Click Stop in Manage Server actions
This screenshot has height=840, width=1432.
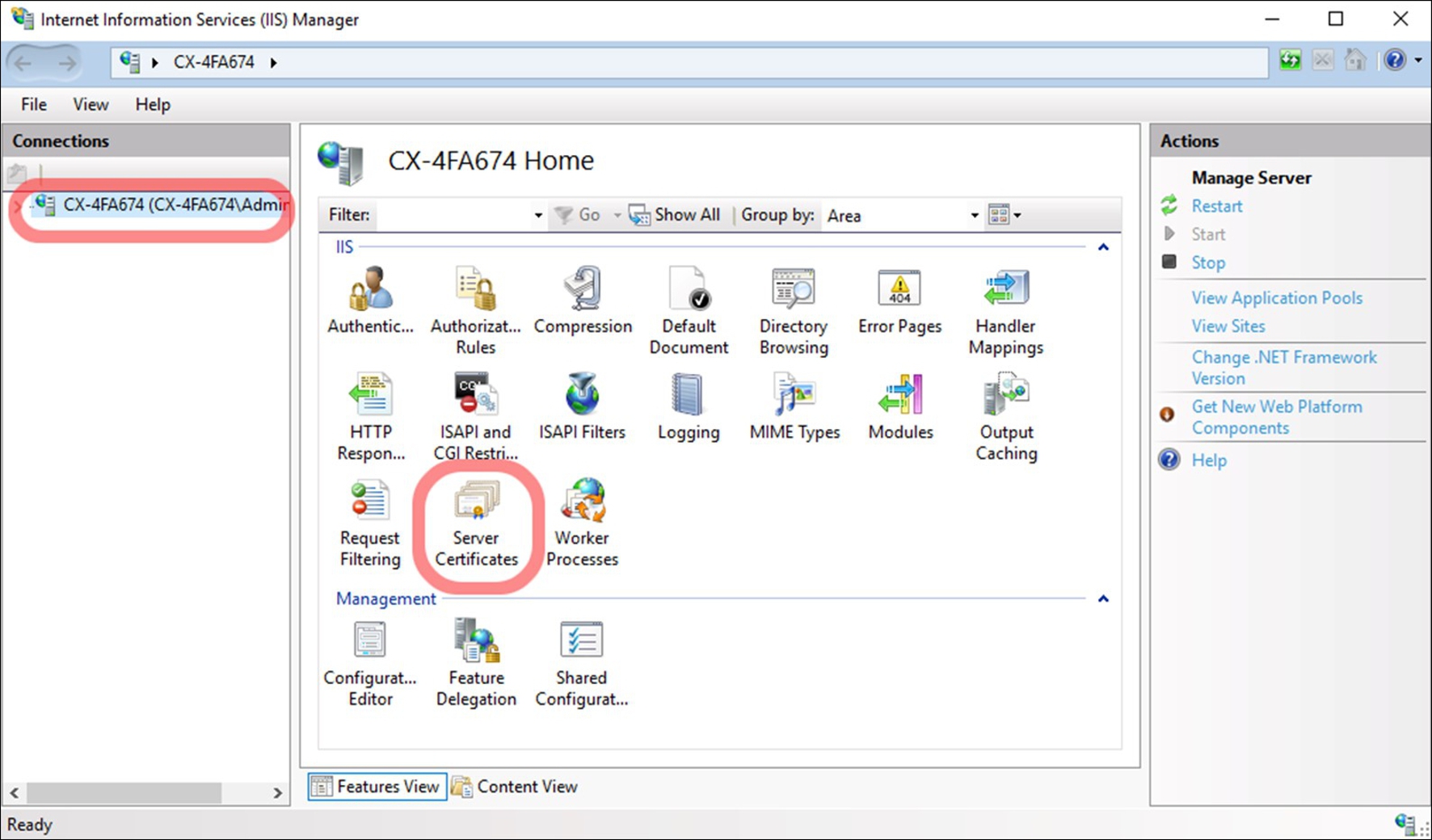(1208, 262)
